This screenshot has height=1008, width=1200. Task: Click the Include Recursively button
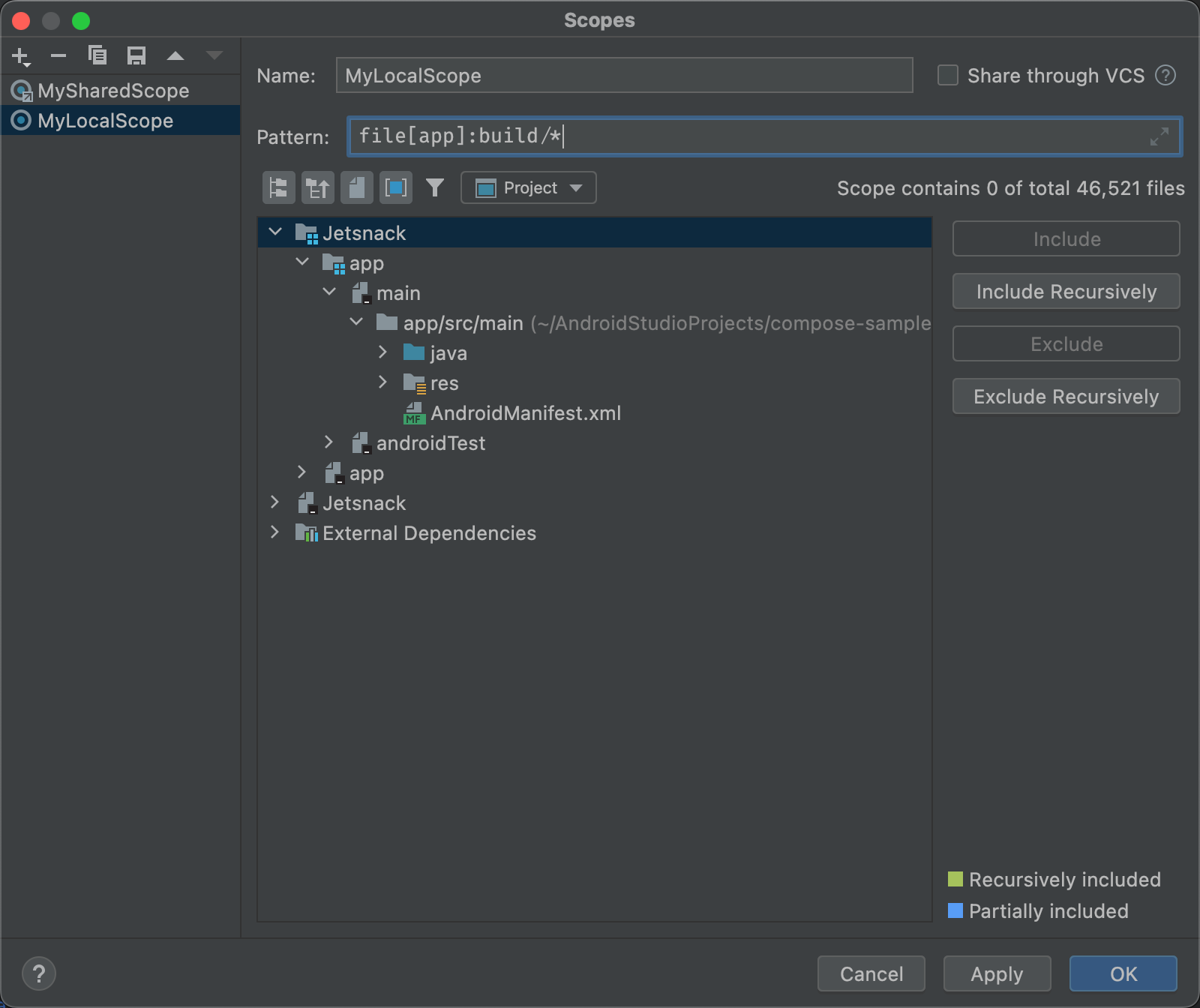click(x=1066, y=292)
